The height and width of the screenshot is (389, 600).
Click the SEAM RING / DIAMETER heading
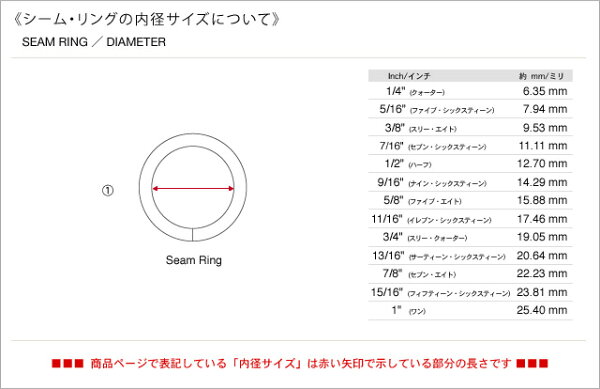[94, 42]
